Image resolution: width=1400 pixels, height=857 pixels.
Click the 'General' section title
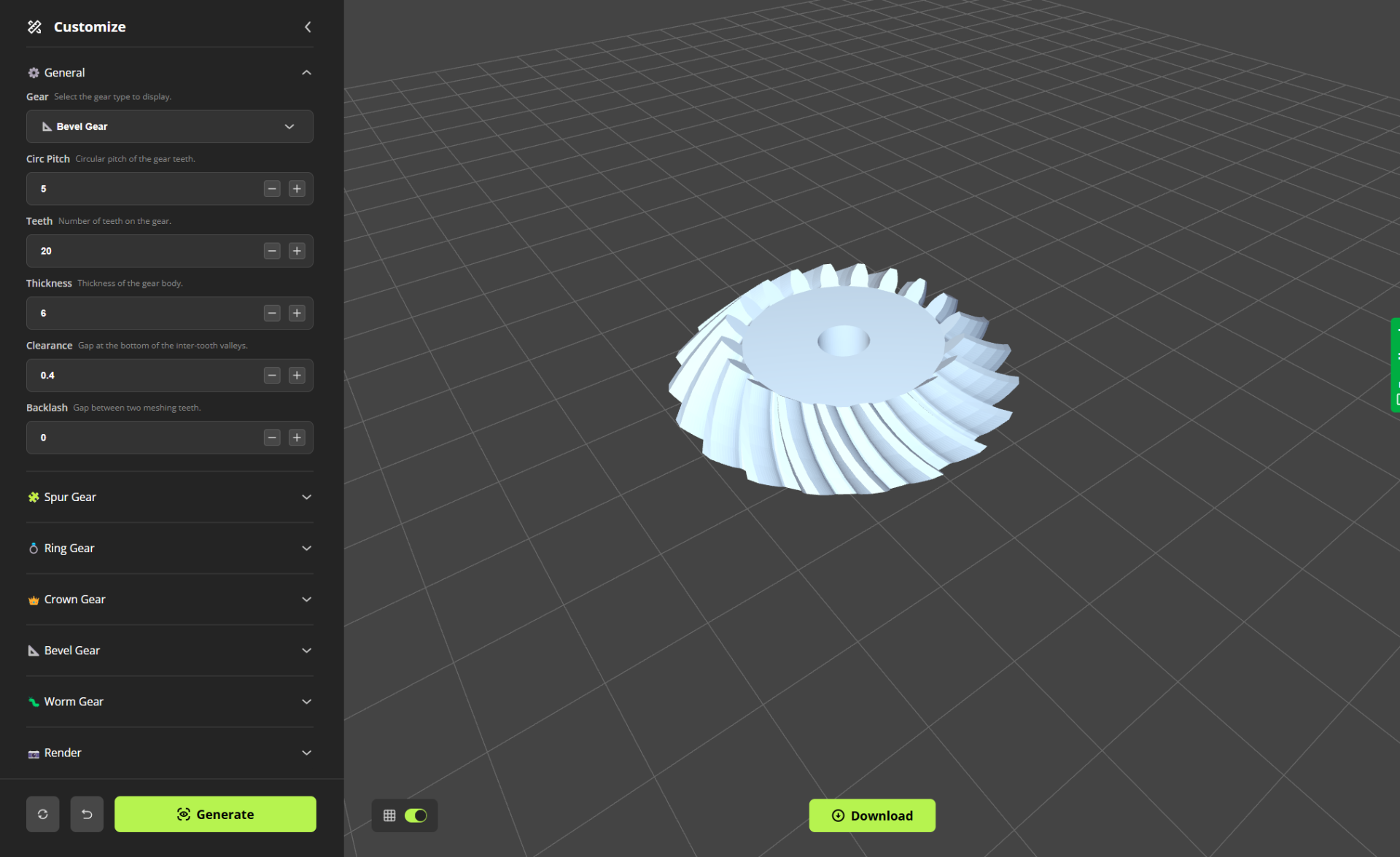point(64,73)
